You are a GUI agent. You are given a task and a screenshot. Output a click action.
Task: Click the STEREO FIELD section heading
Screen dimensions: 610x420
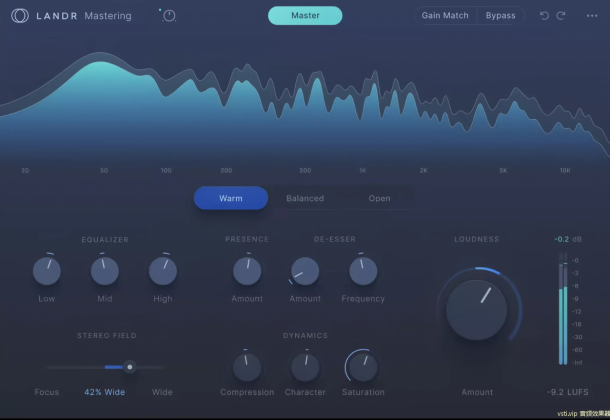click(x=107, y=336)
